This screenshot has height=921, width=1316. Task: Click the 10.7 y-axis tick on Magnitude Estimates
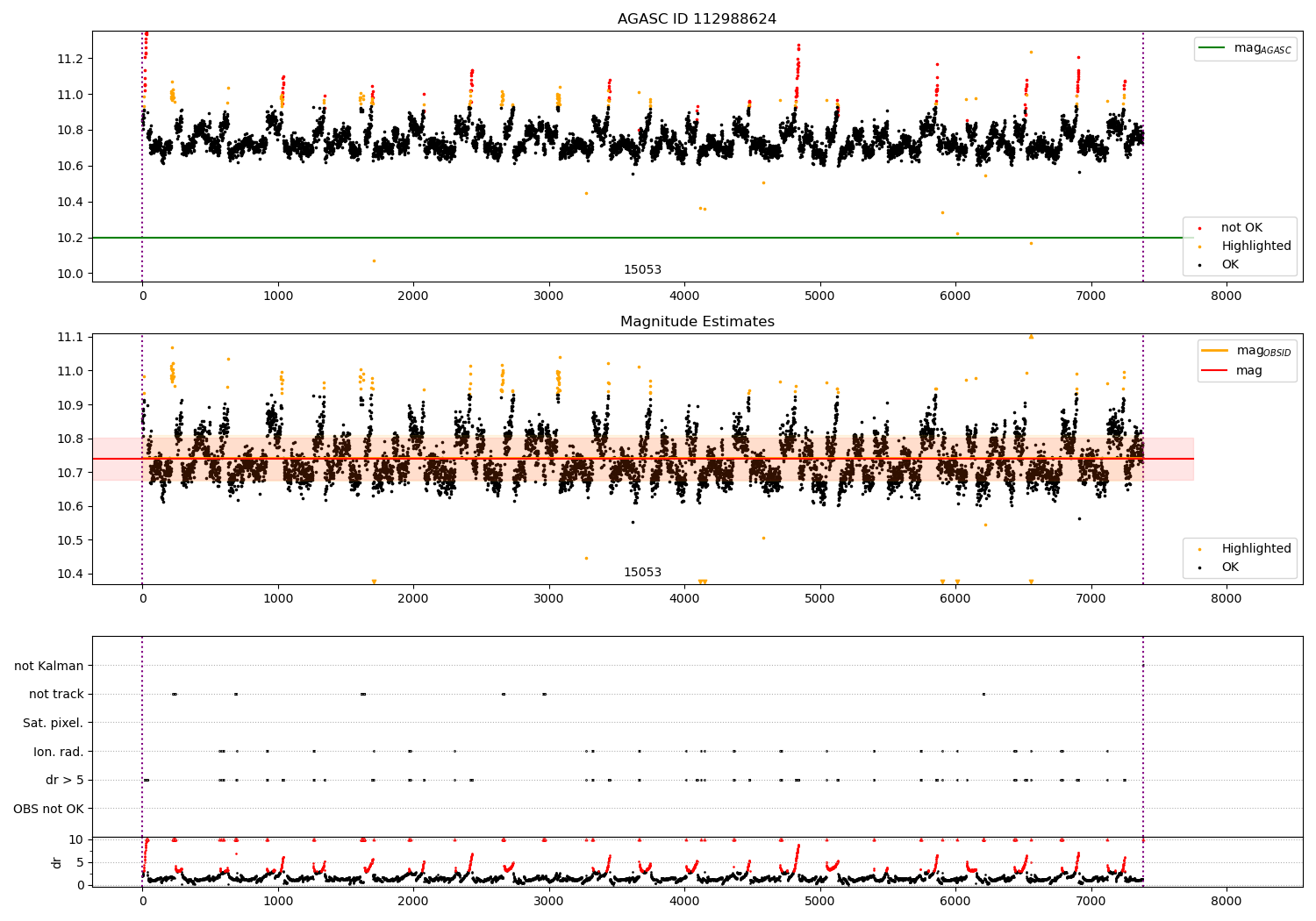69,473
